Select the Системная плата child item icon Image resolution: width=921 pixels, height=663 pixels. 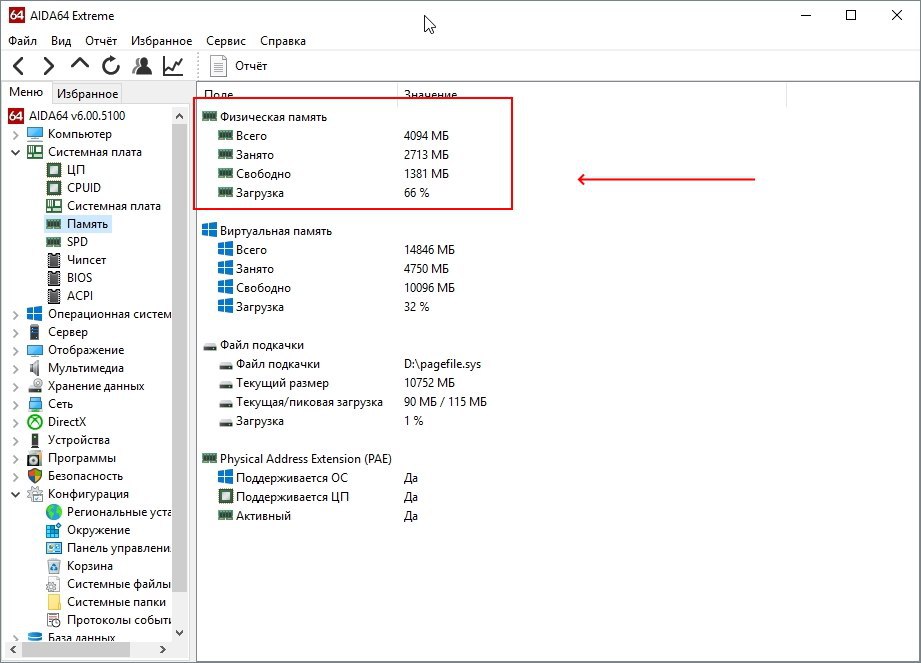[x=53, y=206]
